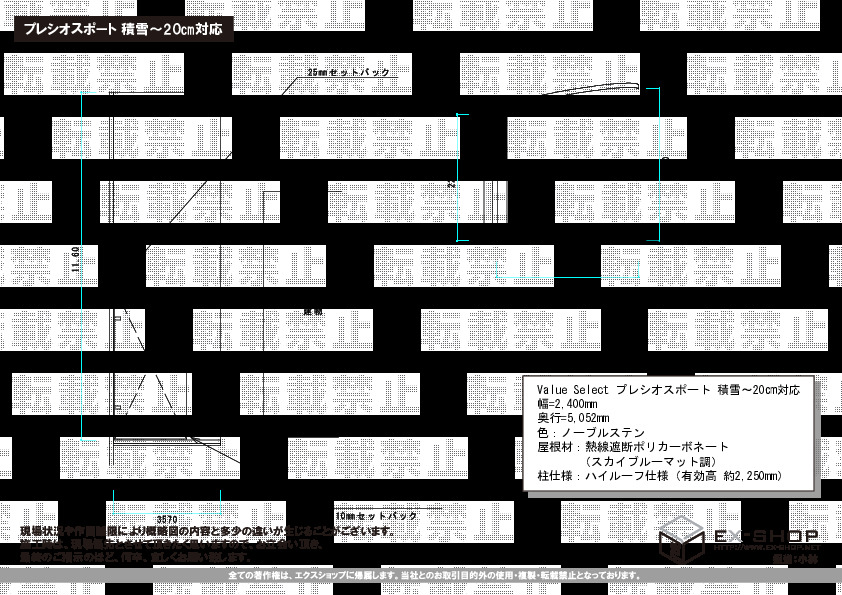Click the 屋根材：熱線遮断ポリカーボネート line
The width and height of the screenshot is (842, 595).
pyautogui.click(x=633, y=447)
